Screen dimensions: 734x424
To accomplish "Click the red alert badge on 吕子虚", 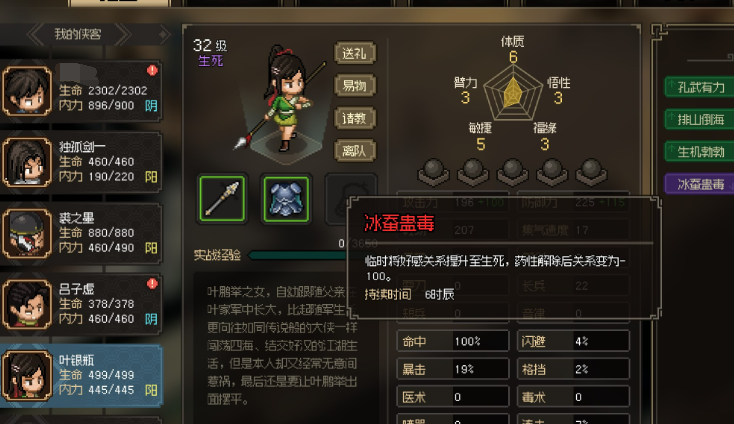I will coord(152,284).
